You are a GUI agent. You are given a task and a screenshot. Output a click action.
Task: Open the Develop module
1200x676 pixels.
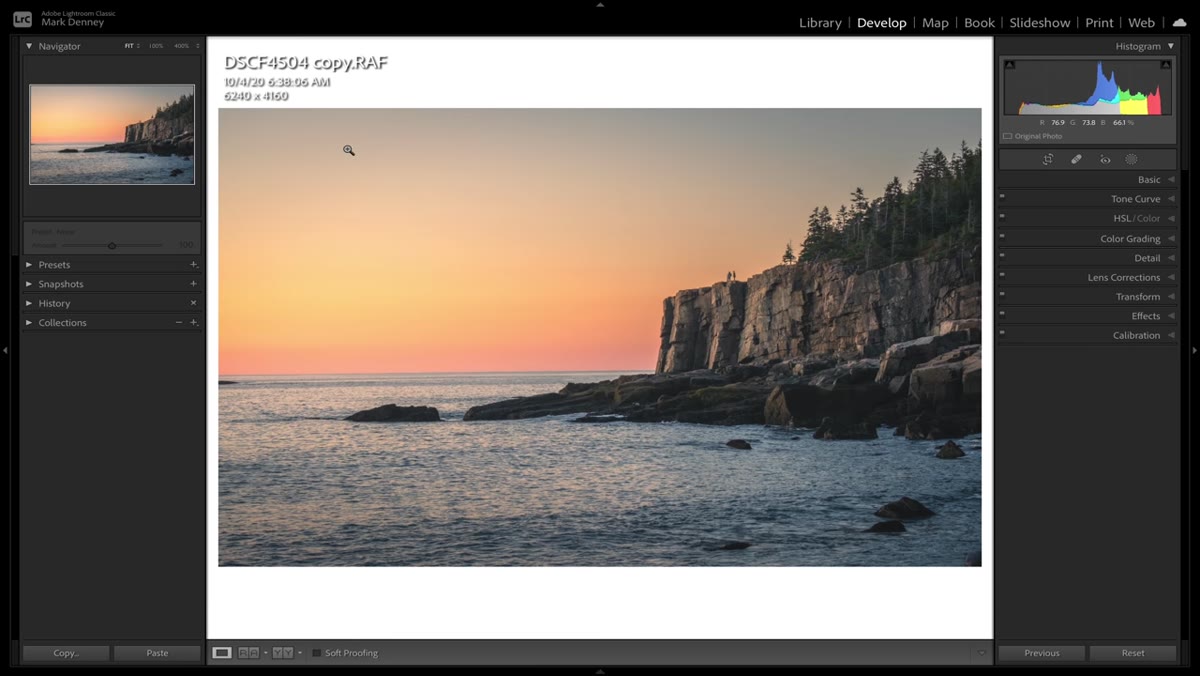click(882, 22)
